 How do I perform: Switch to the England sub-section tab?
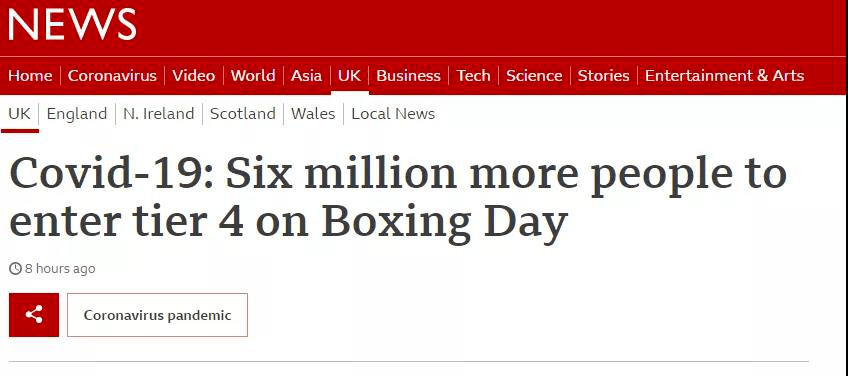click(77, 114)
